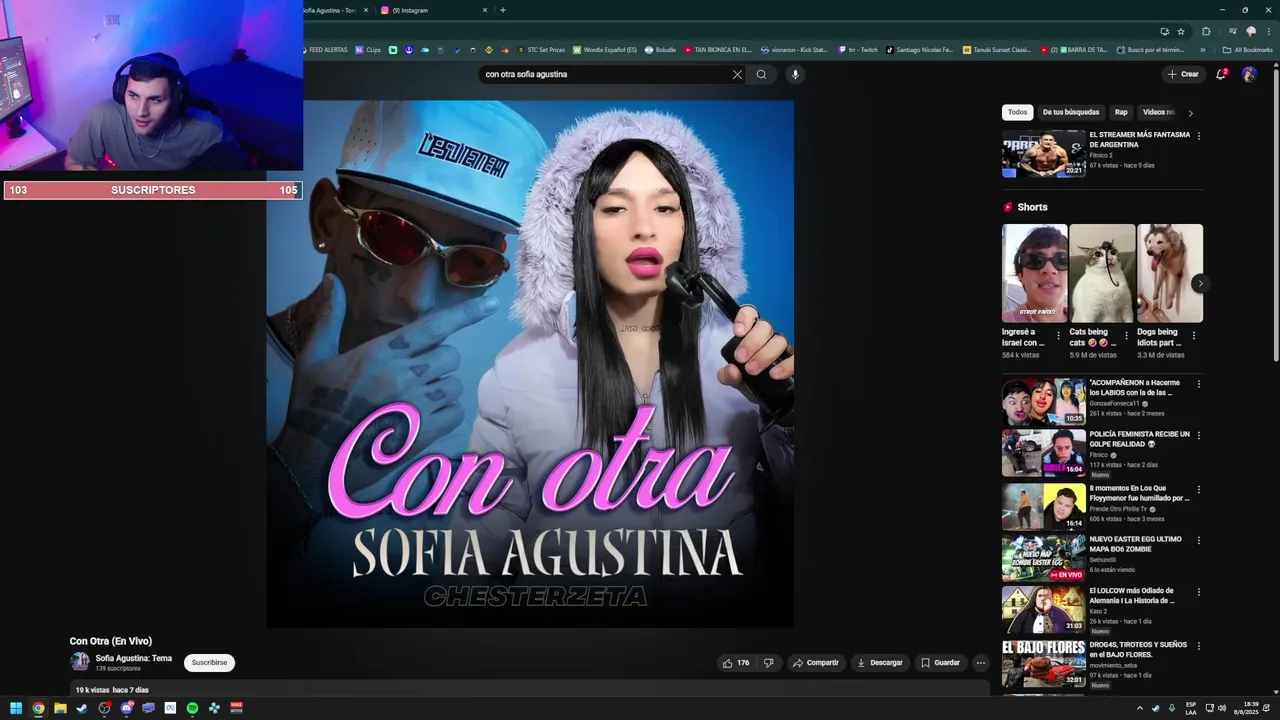The image size is (1280, 720).
Task: Open the trr - Twitch bookmark
Action: [x=858, y=50]
